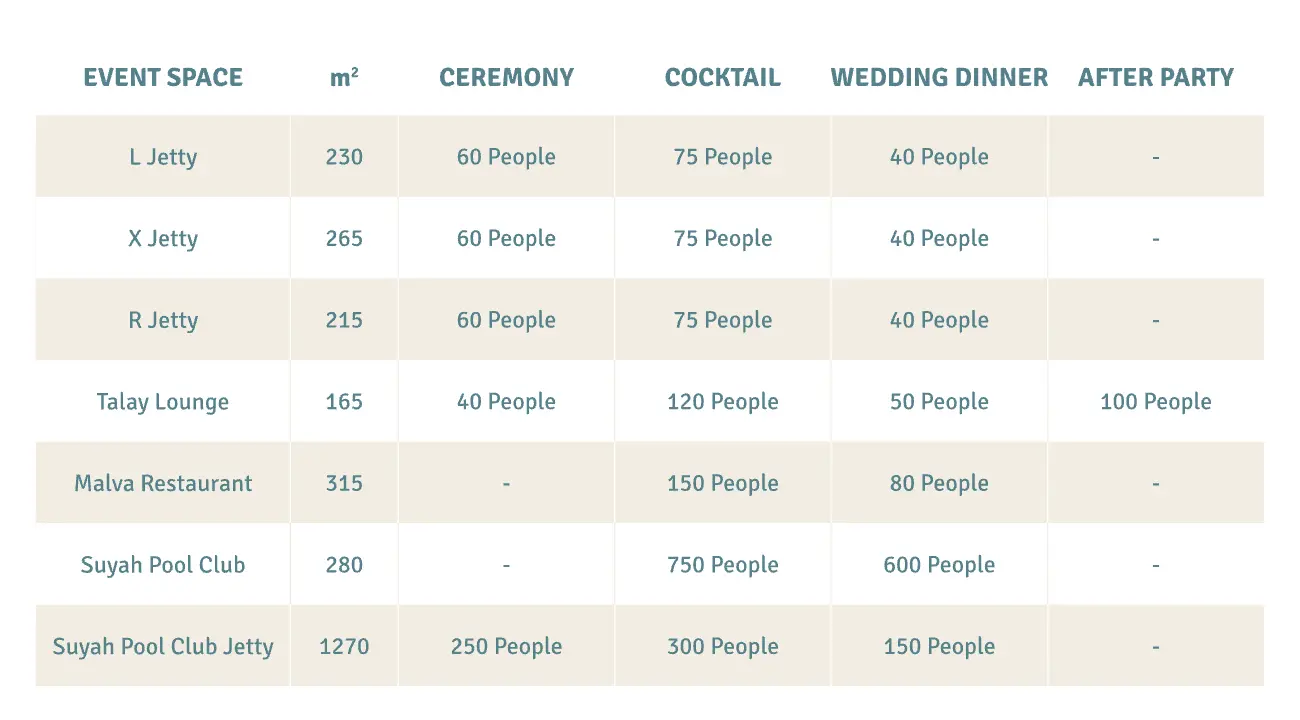
Task: Select the Talay Lounge row name
Action: [x=163, y=402]
